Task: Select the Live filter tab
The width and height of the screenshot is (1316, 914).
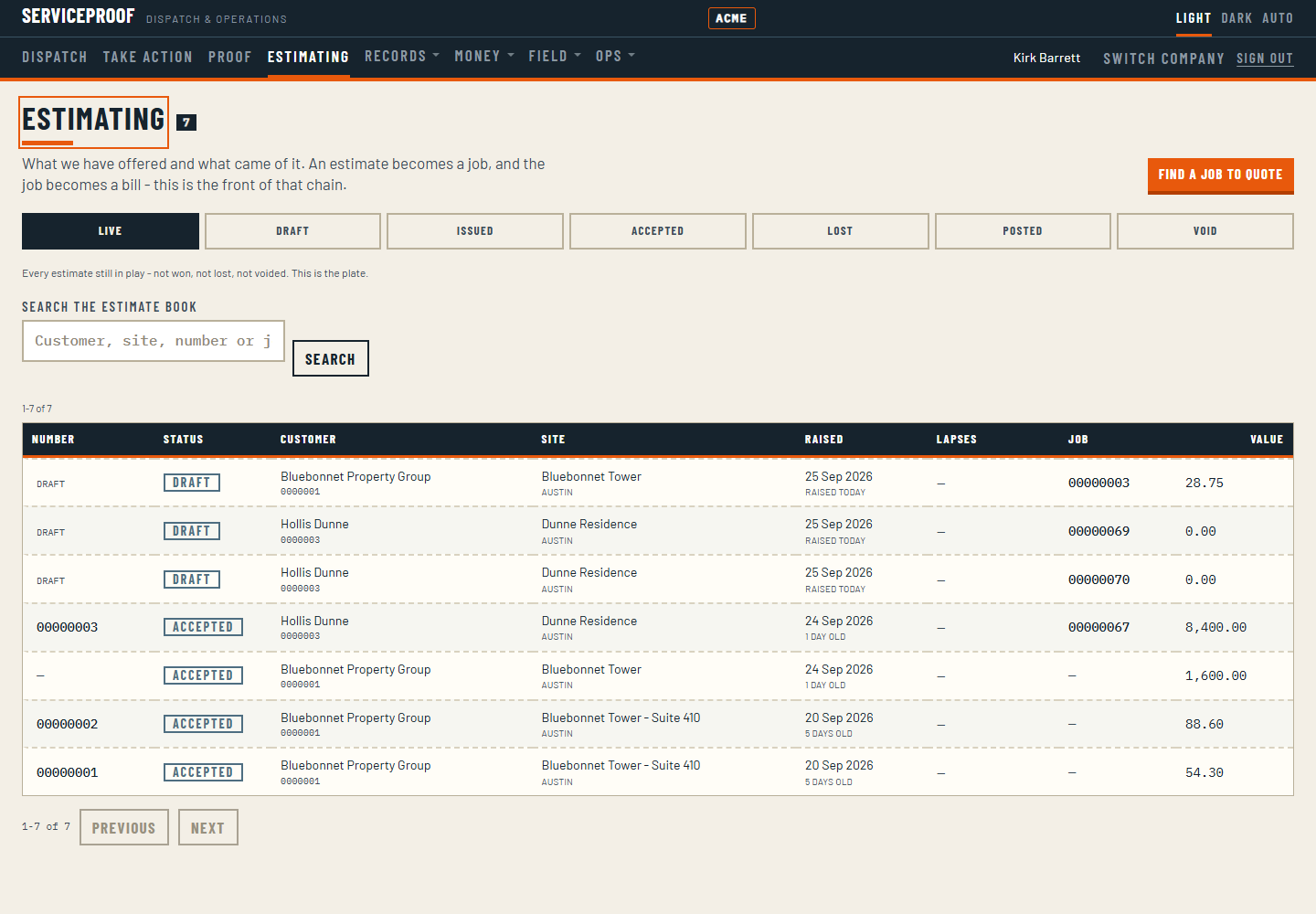Action: (111, 231)
